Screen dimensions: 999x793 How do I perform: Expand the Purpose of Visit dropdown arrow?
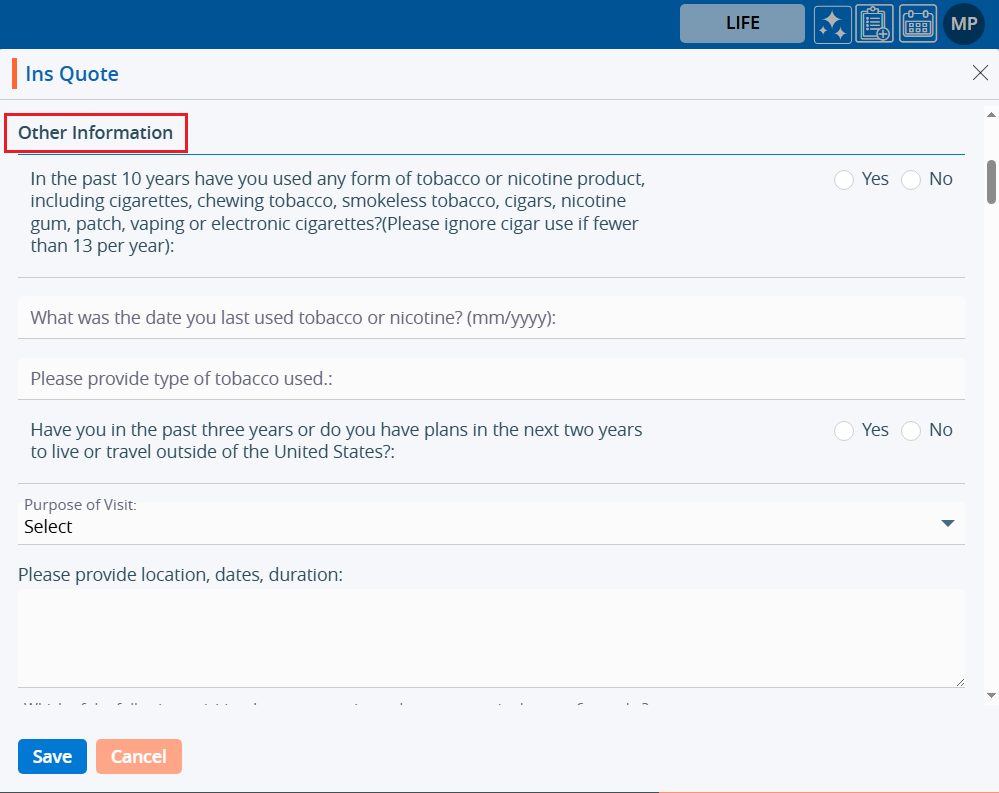[x=948, y=524]
